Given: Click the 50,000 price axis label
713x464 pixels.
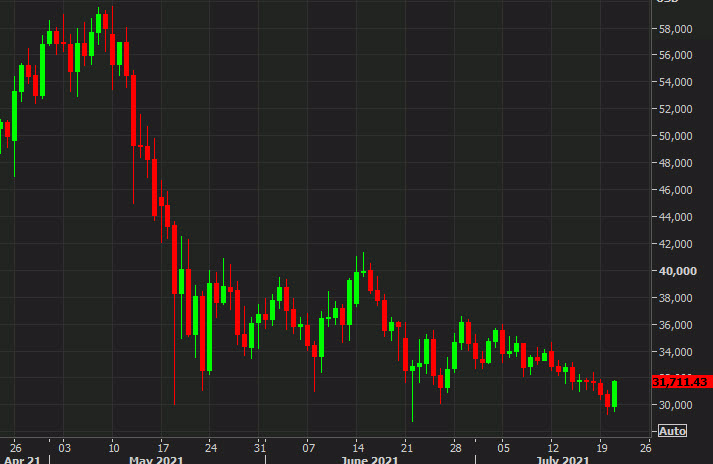Looking at the screenshot, I should (x=675, y=136).
